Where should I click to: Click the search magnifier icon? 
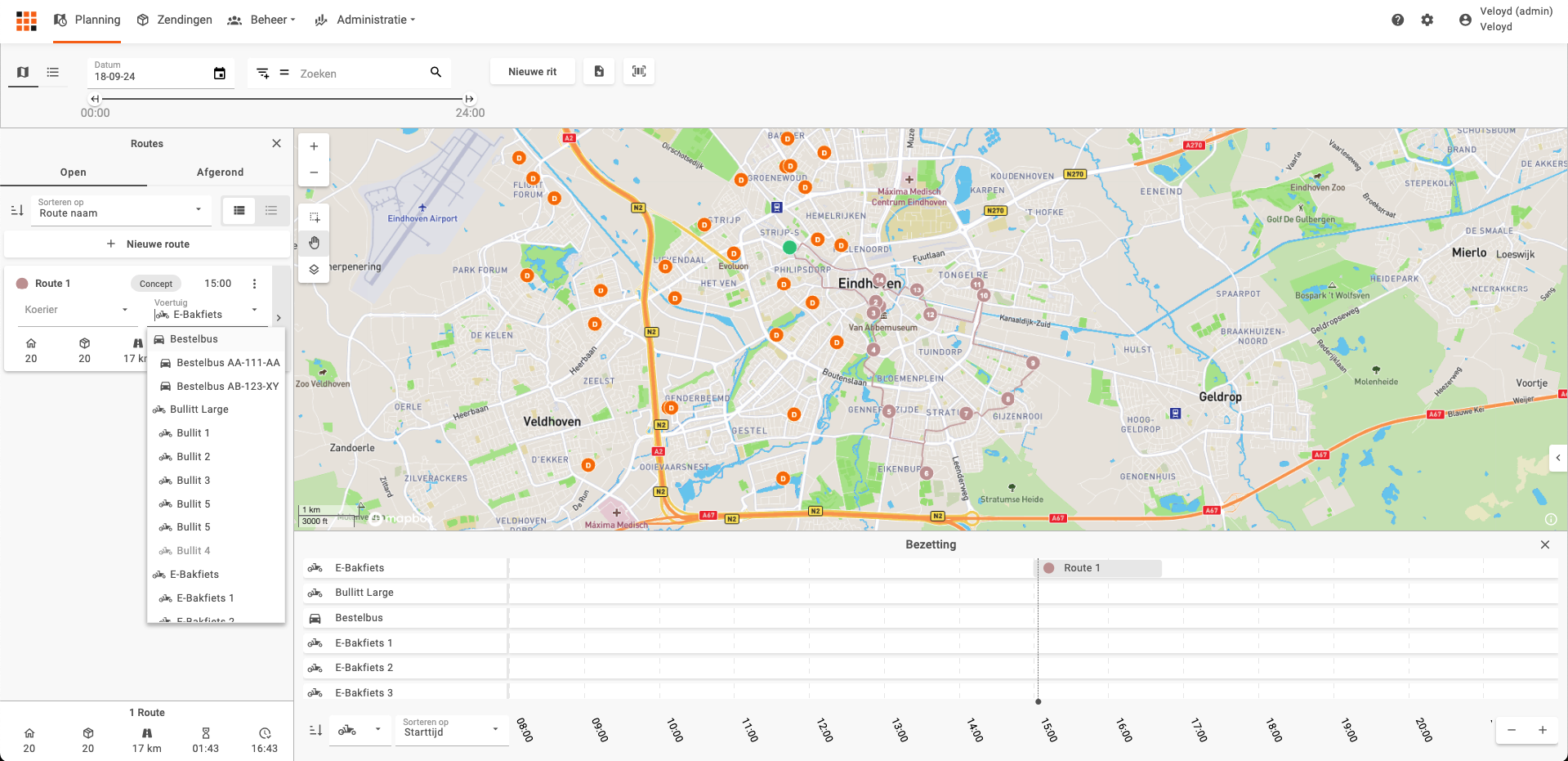[436, 72]
